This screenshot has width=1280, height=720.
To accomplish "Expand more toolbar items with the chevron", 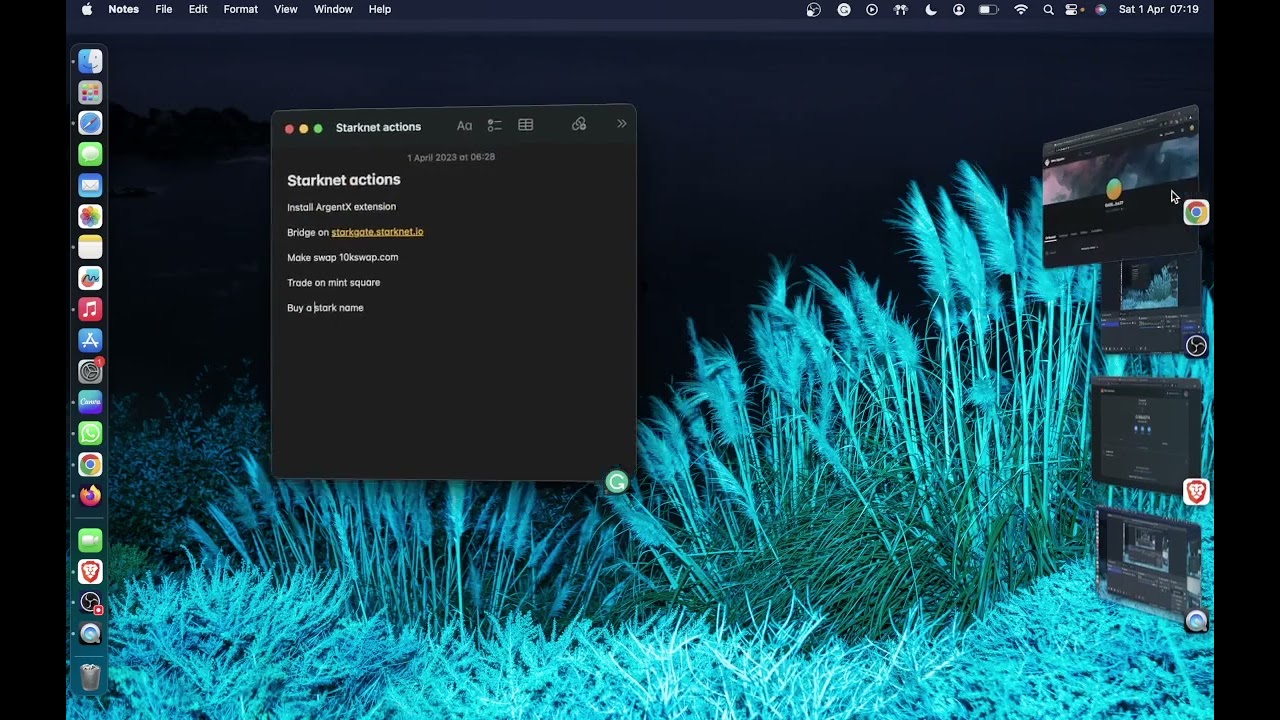I will pyautogui.click(x=621, y=124).
